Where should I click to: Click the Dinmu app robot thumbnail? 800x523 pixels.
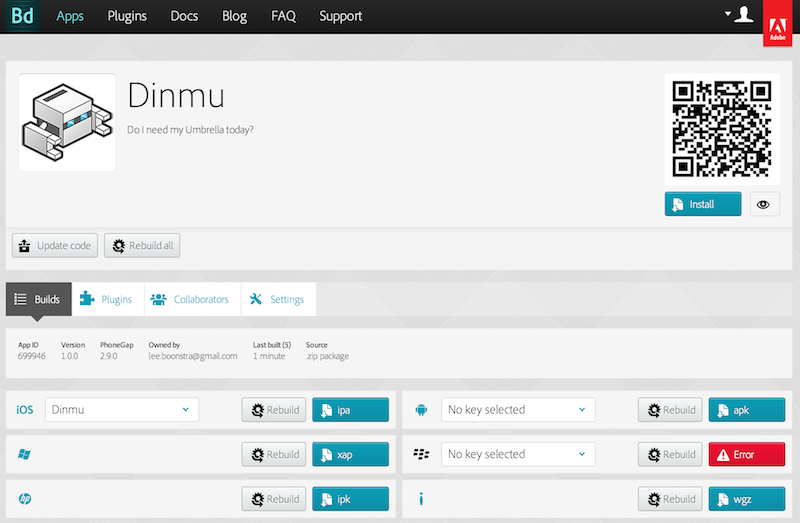(67, 122)
